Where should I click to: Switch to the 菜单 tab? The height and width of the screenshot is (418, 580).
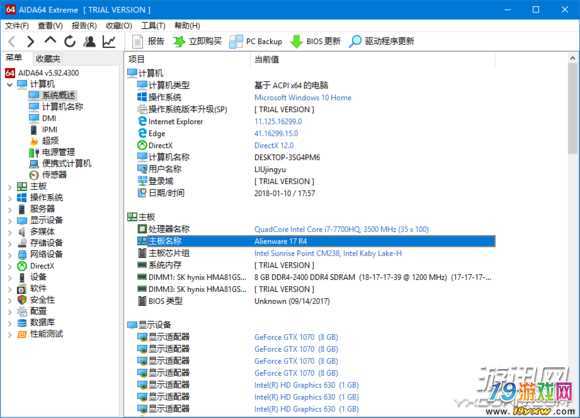coord(14,58)
